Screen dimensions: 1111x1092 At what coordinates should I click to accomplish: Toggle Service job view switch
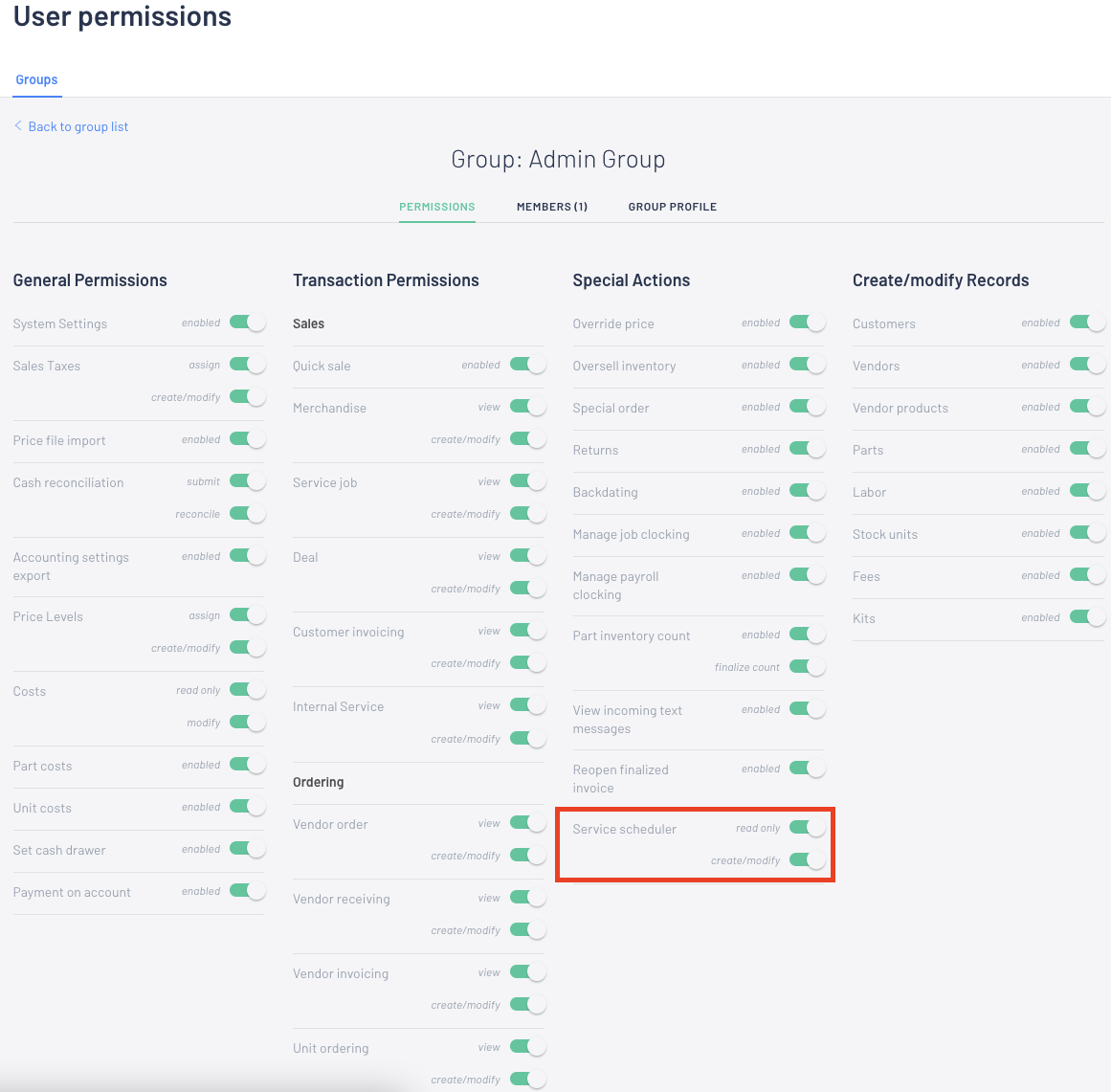[x=528, y=481]
